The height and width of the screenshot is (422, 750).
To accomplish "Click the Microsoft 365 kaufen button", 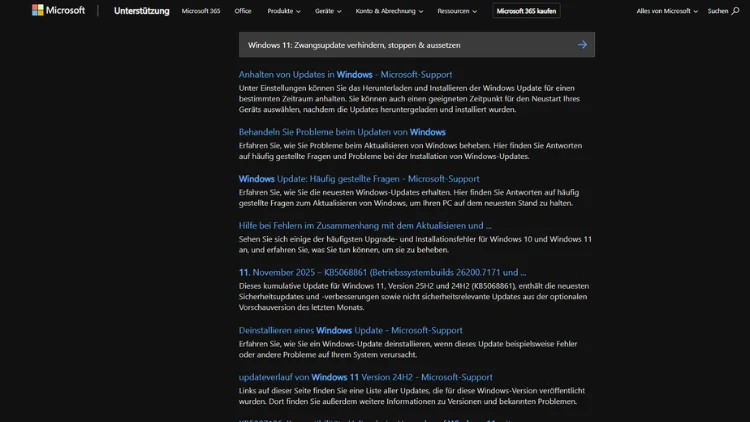I will (526, 11).
